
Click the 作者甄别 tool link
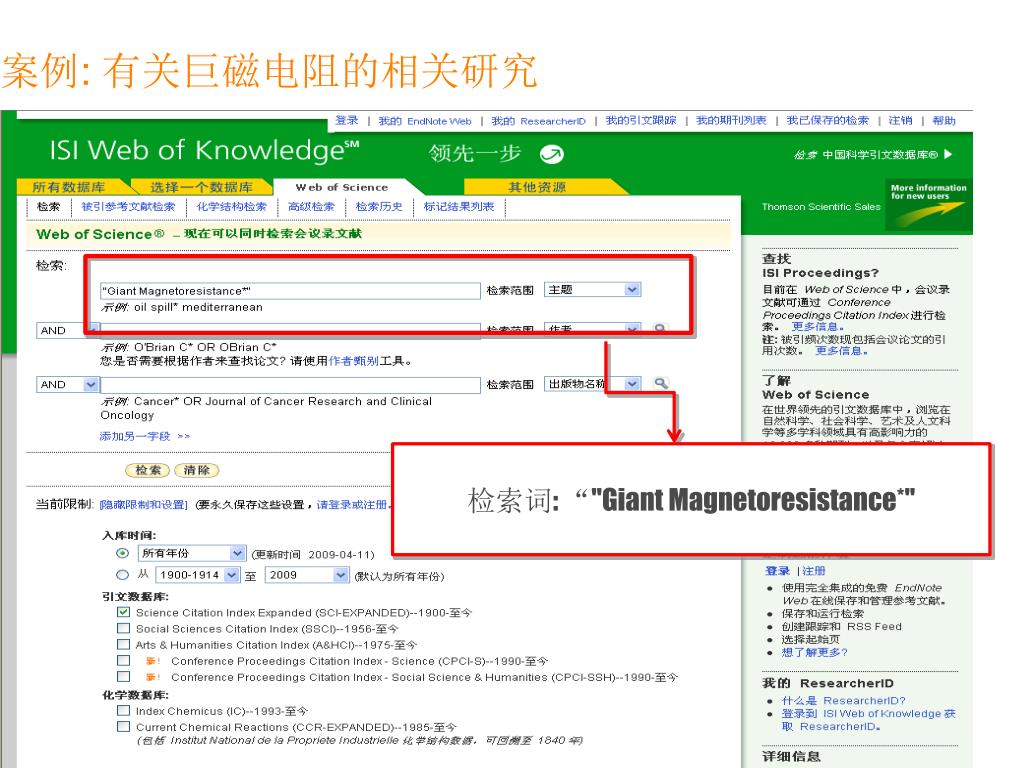coord(353,360)
